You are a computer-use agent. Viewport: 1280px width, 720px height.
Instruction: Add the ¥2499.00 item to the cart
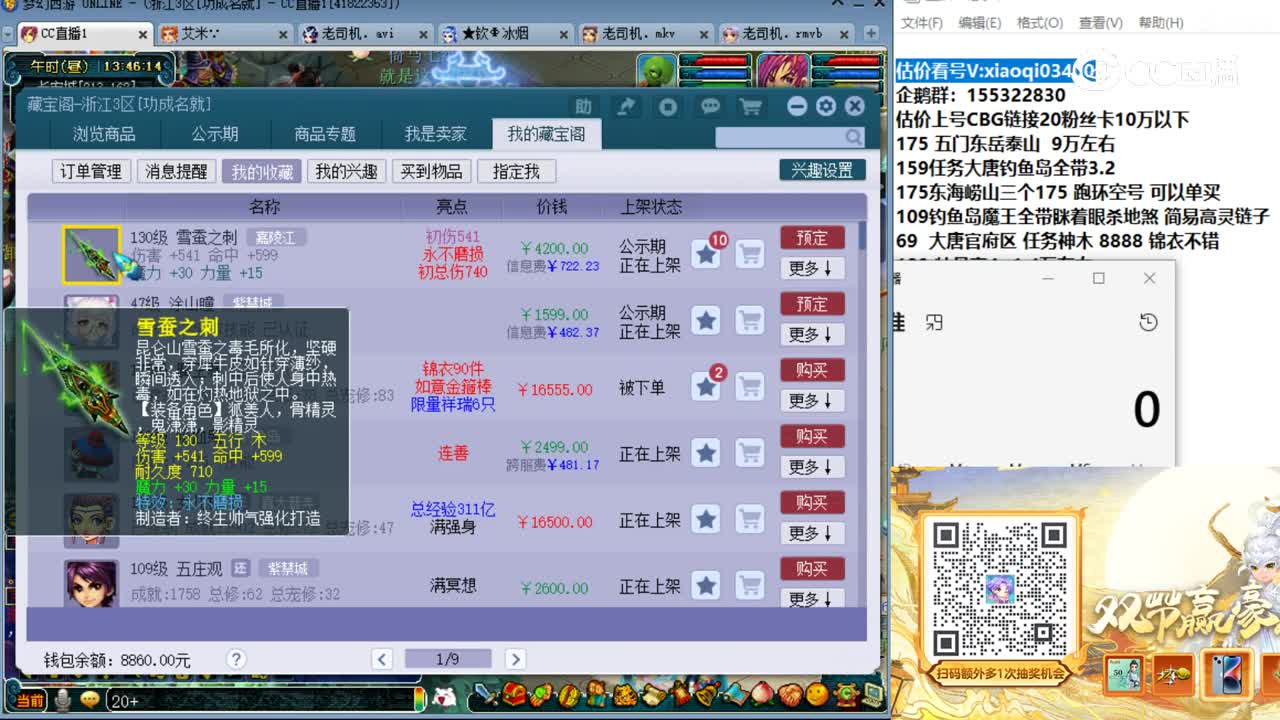tap(750, 454)
